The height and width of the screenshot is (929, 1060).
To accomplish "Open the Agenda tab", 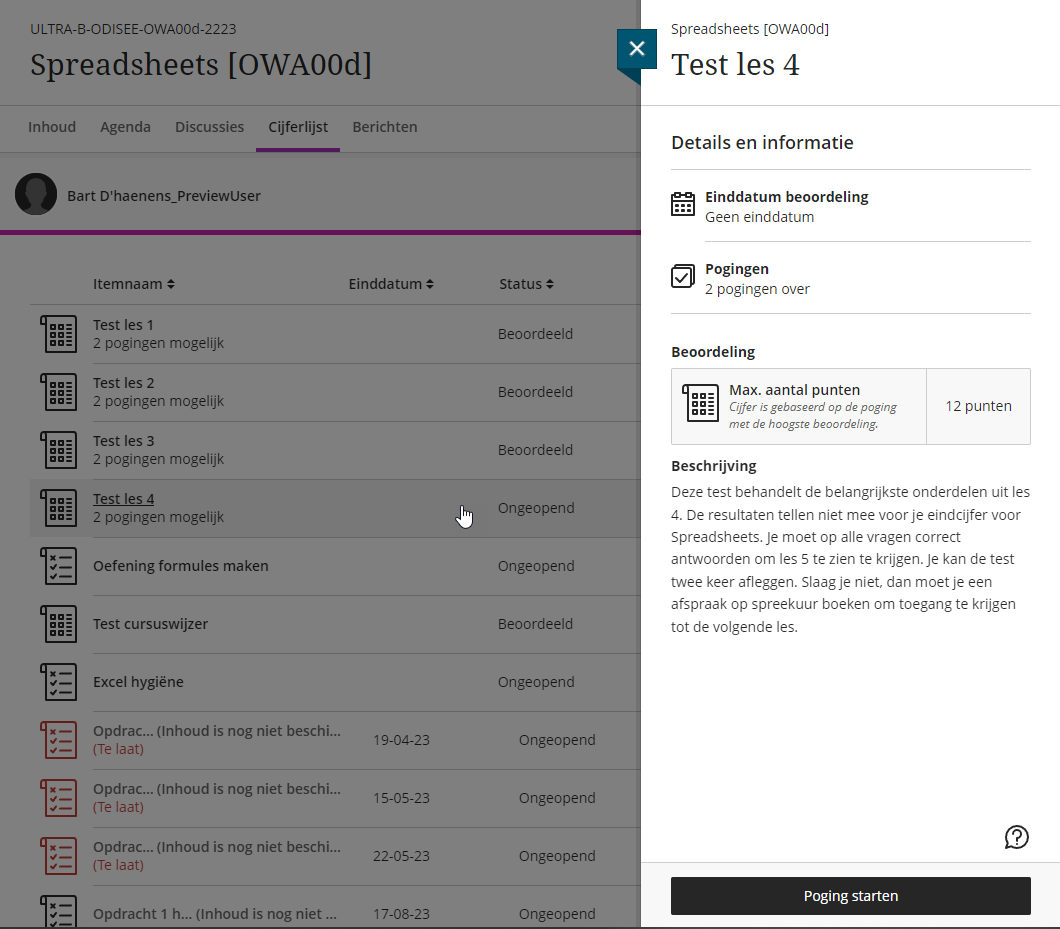I will [125, 127].
